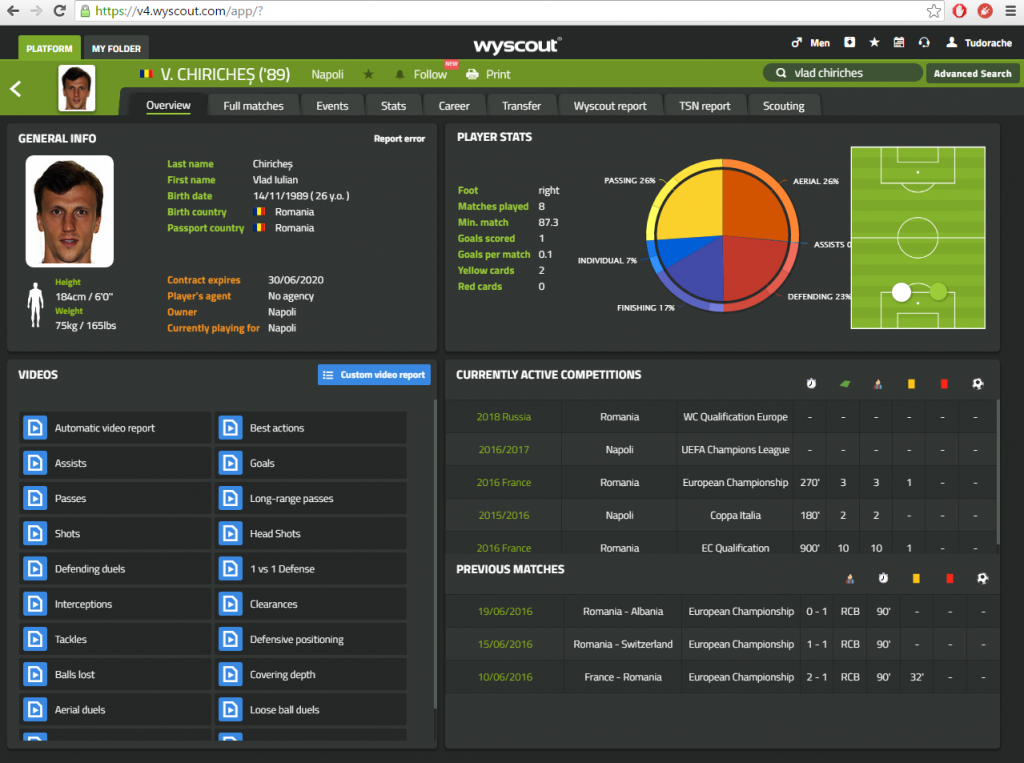1024x763 pixels.
Task: Click the play icon next to Goals
Action: pos(230,463)
